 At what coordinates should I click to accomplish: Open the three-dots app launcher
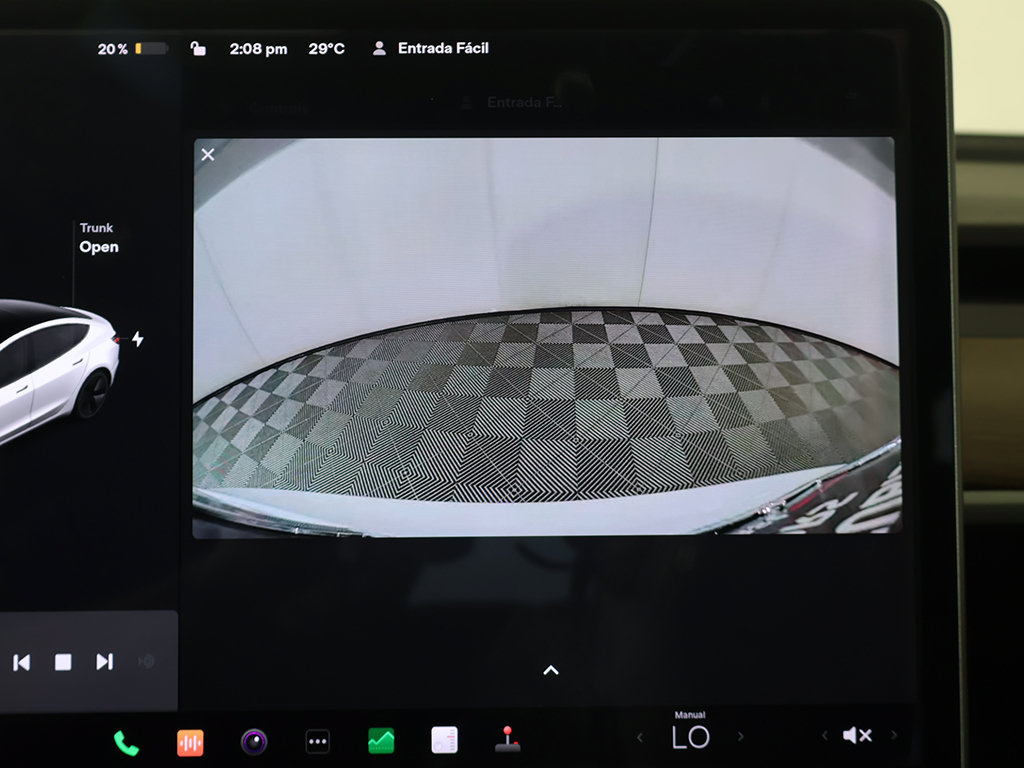coord(317,742)
